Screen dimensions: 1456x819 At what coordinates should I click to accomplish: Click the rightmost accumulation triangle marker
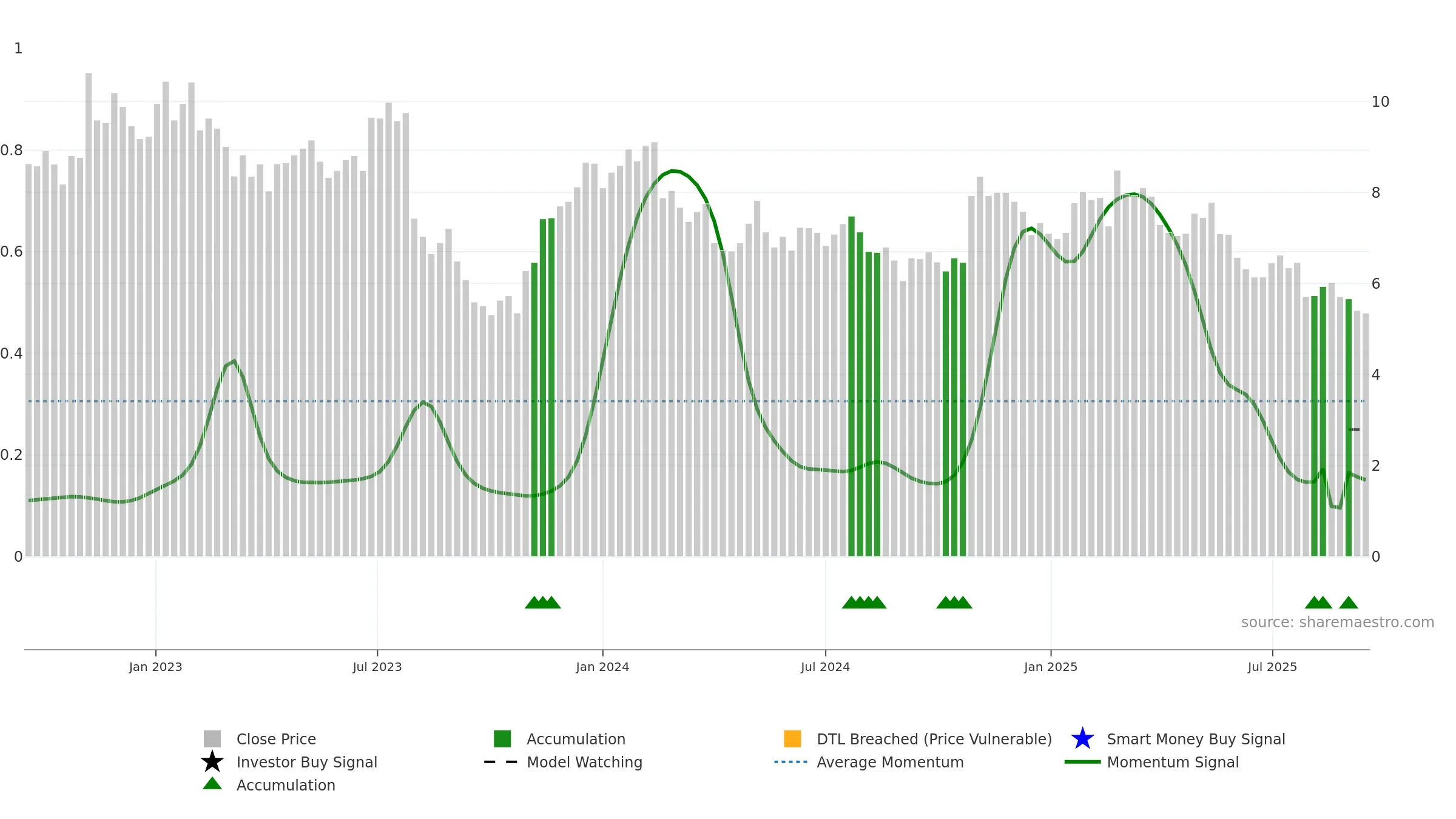[1349, 602]
